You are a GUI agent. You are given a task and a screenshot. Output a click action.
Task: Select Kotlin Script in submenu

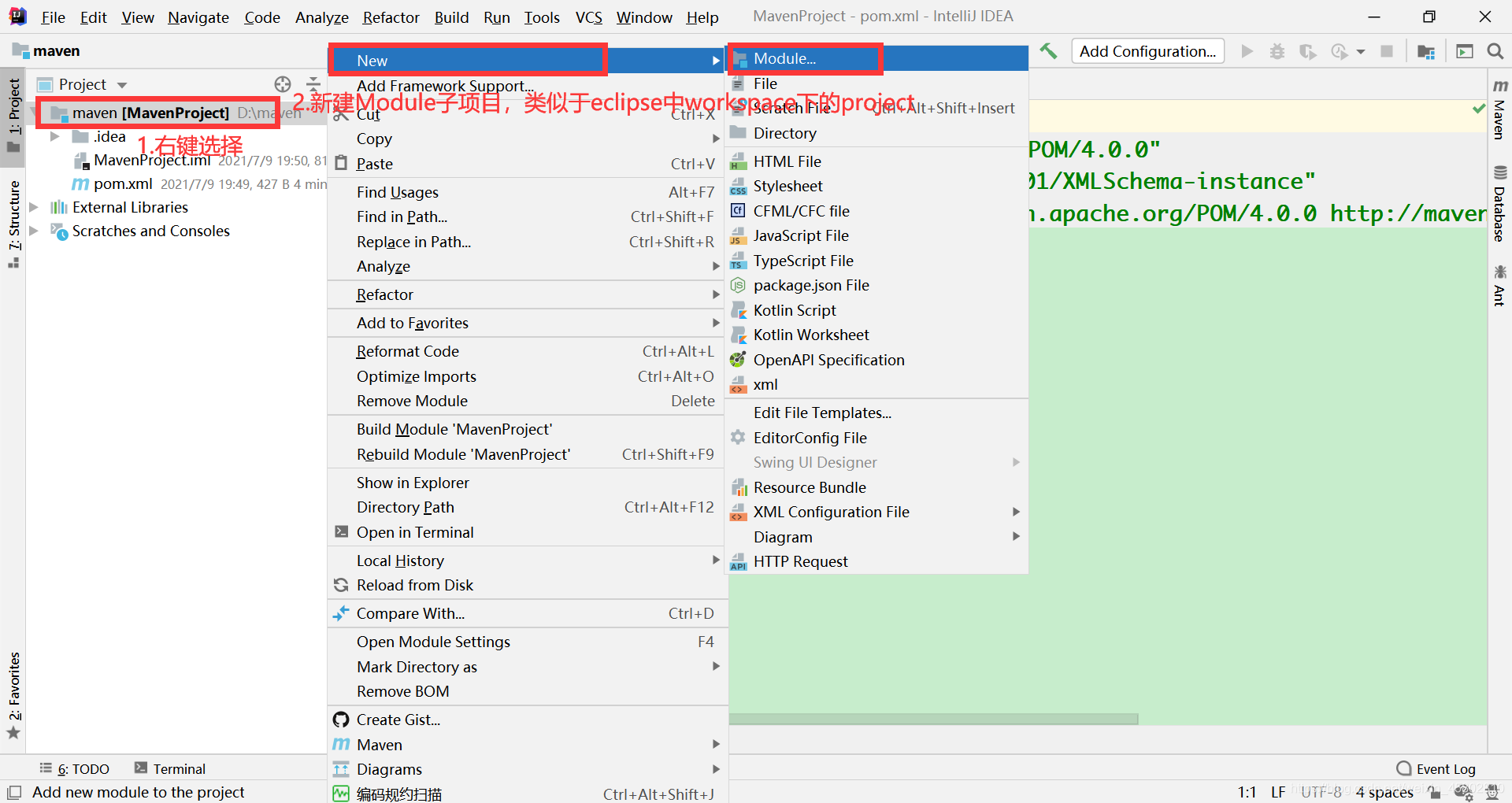point(877,310)
